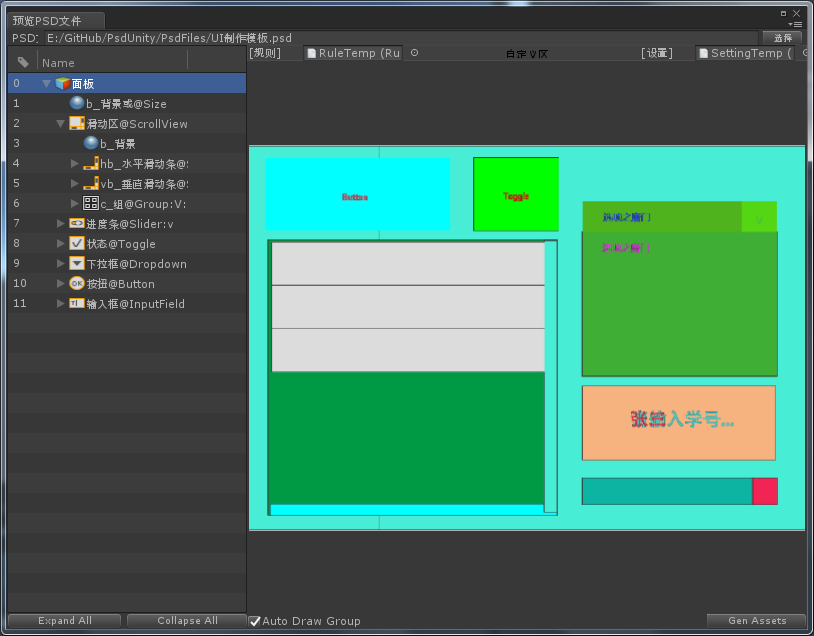
Task: Open the window options menu at top right
Action: pos(796,23)
